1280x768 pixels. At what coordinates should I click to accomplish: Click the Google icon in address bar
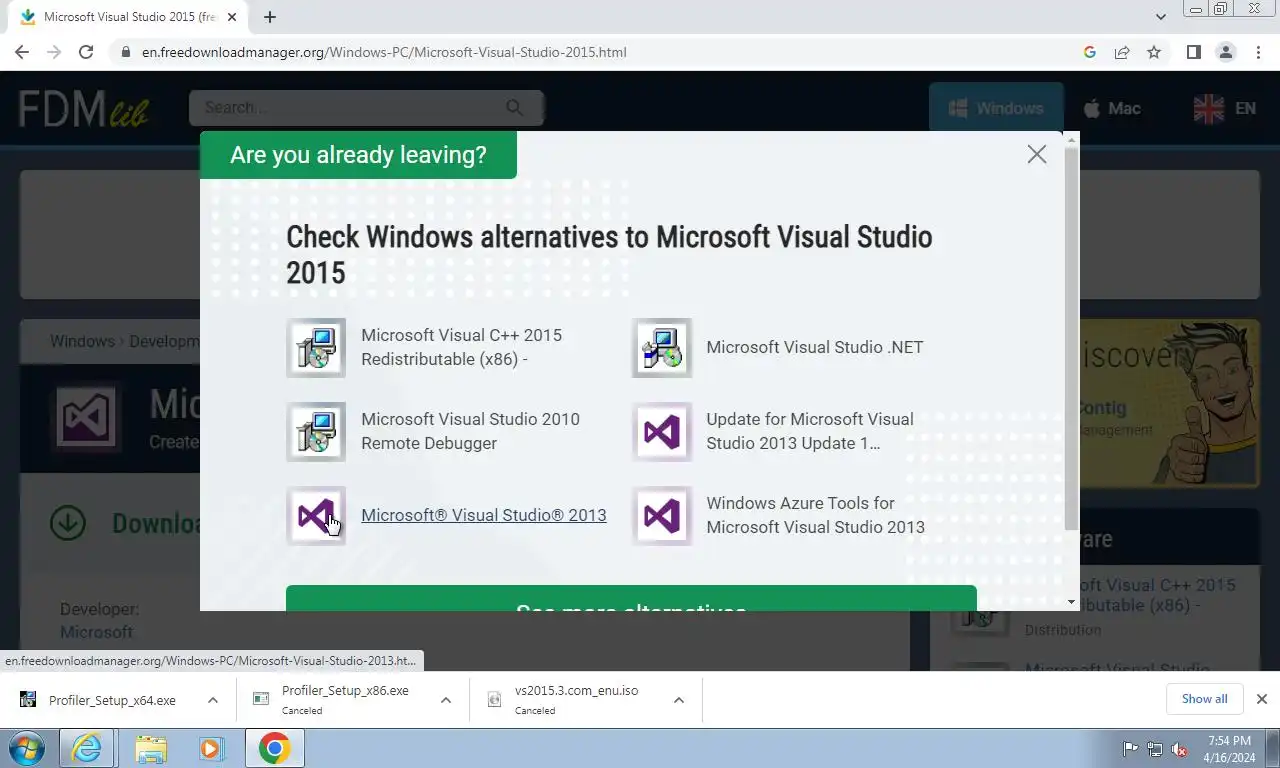point(1090,52)
